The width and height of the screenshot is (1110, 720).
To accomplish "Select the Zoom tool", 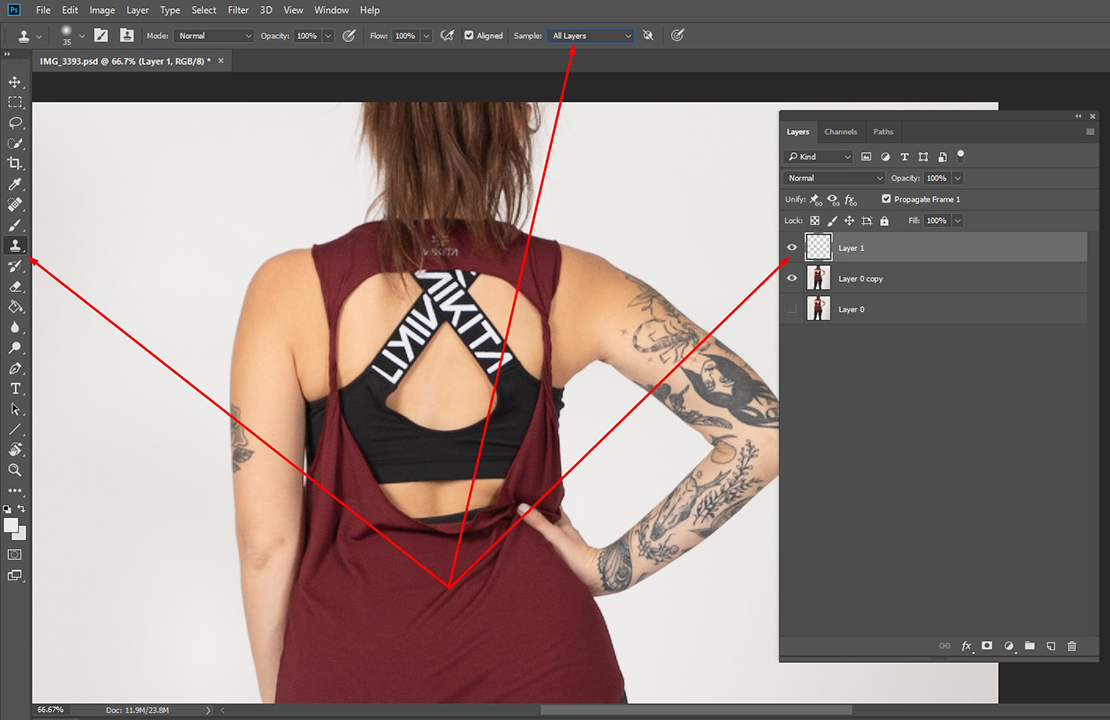I will click(15, 470).
